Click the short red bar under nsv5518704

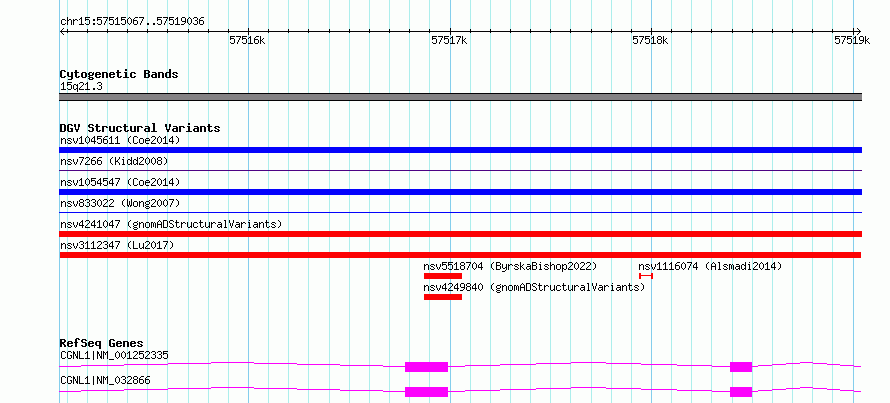tap(443, 276)
